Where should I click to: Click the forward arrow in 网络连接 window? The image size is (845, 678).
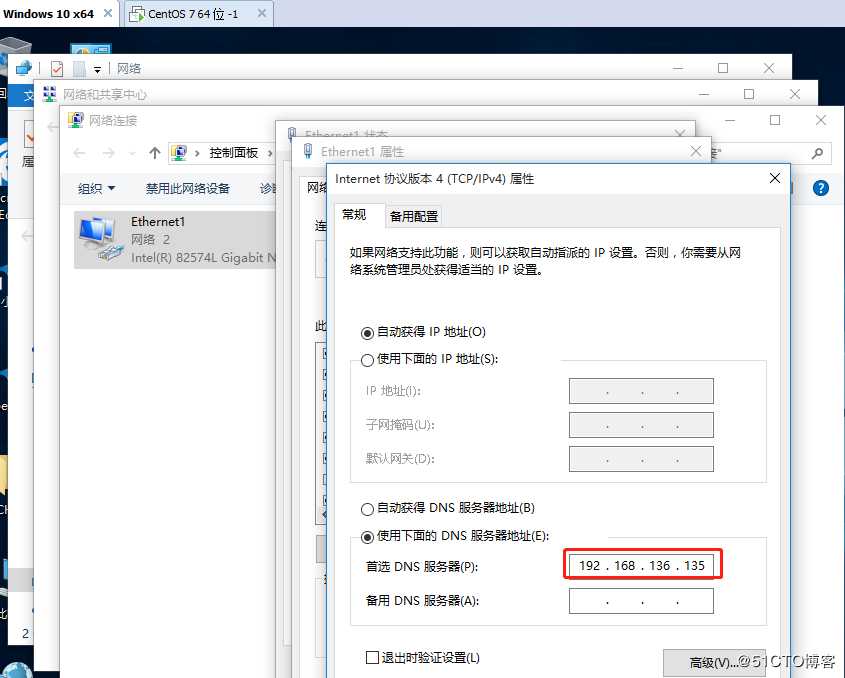coord(108,153)
